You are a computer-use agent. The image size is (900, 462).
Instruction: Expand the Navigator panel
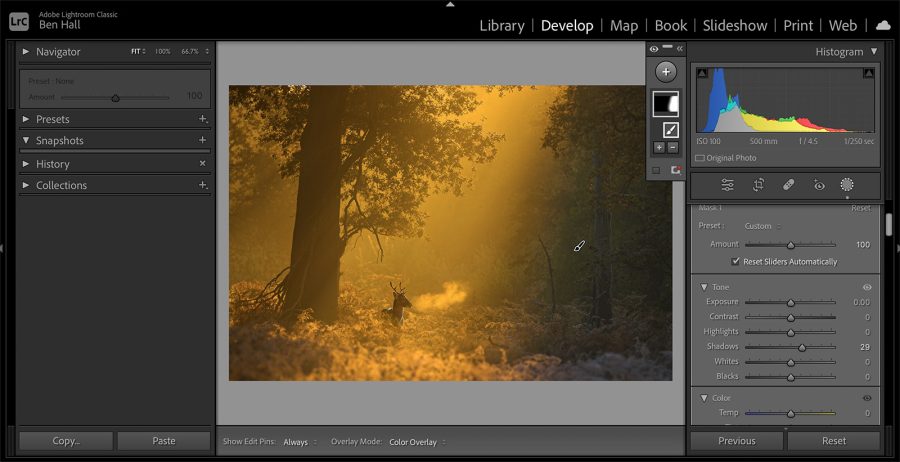[x=25, y=52]
